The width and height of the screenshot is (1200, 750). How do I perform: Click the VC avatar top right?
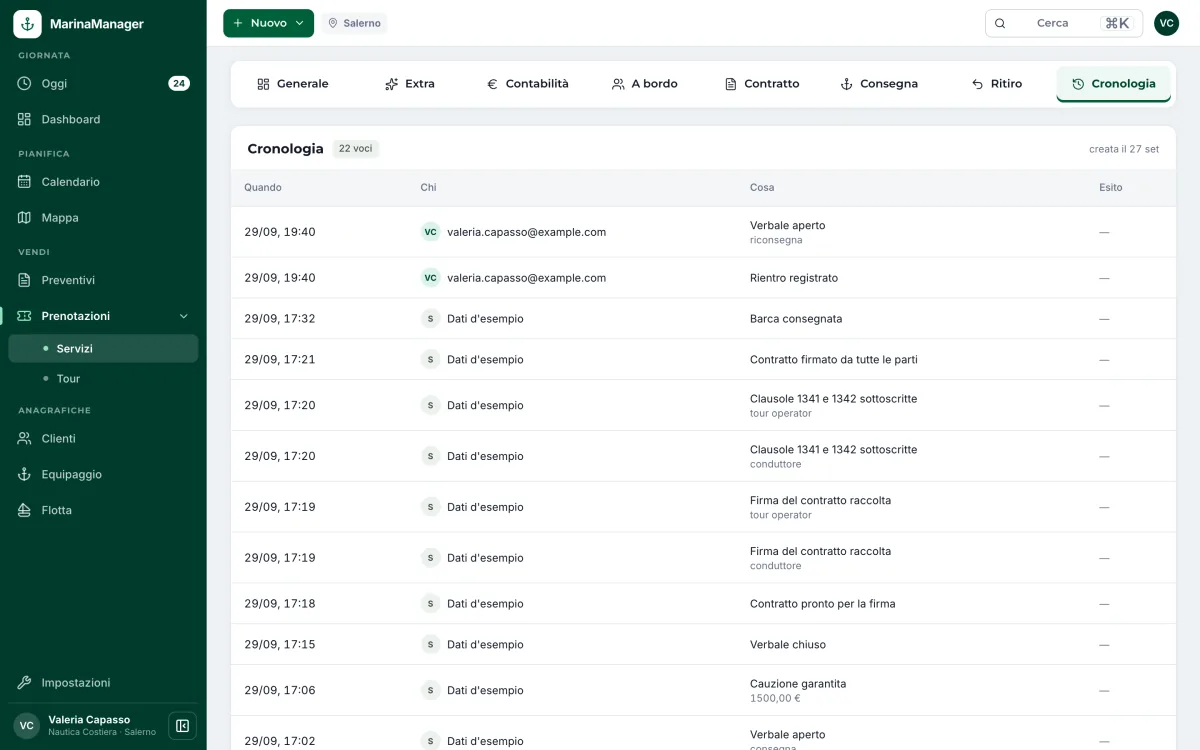[x=1166, y=23]
